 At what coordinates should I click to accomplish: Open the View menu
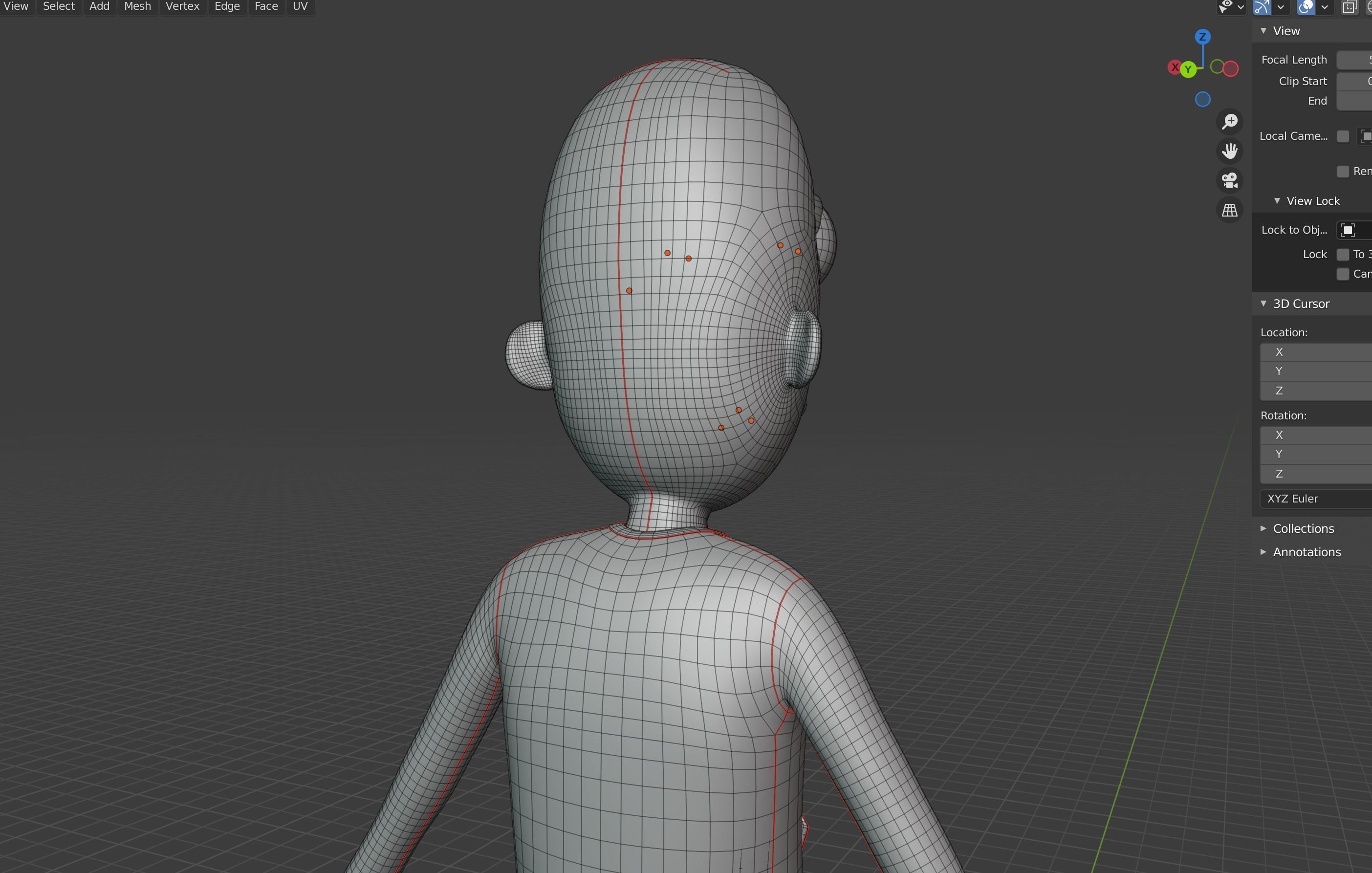tap(16, 6)
